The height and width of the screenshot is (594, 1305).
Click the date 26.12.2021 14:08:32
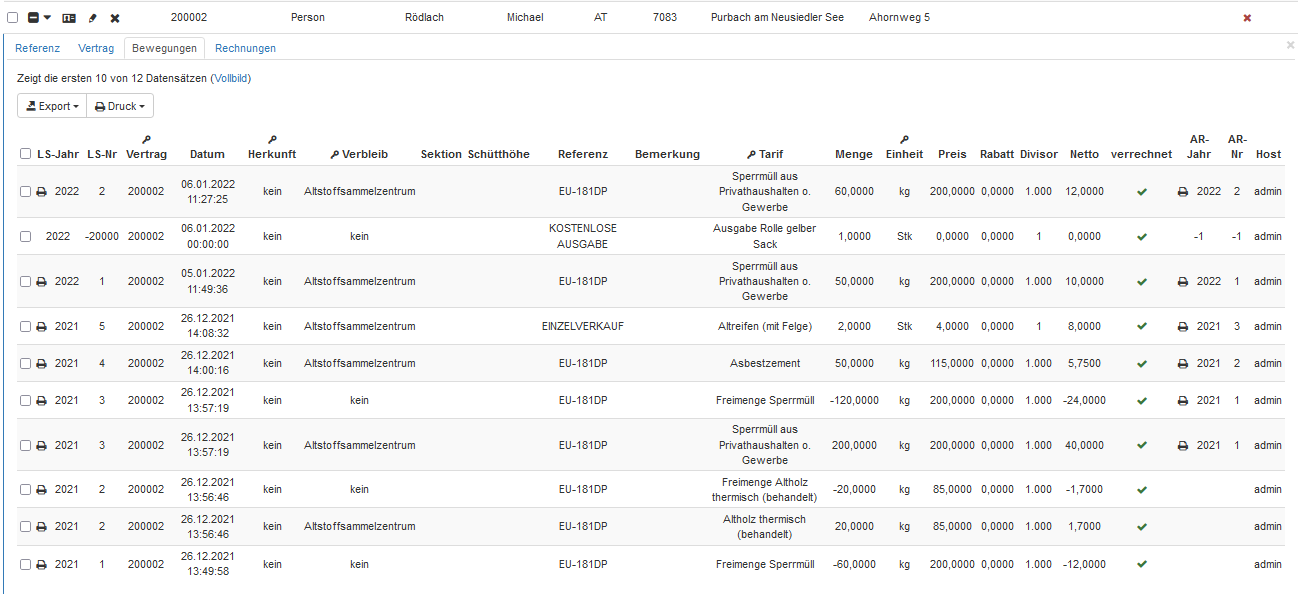[x=207, y=326]
